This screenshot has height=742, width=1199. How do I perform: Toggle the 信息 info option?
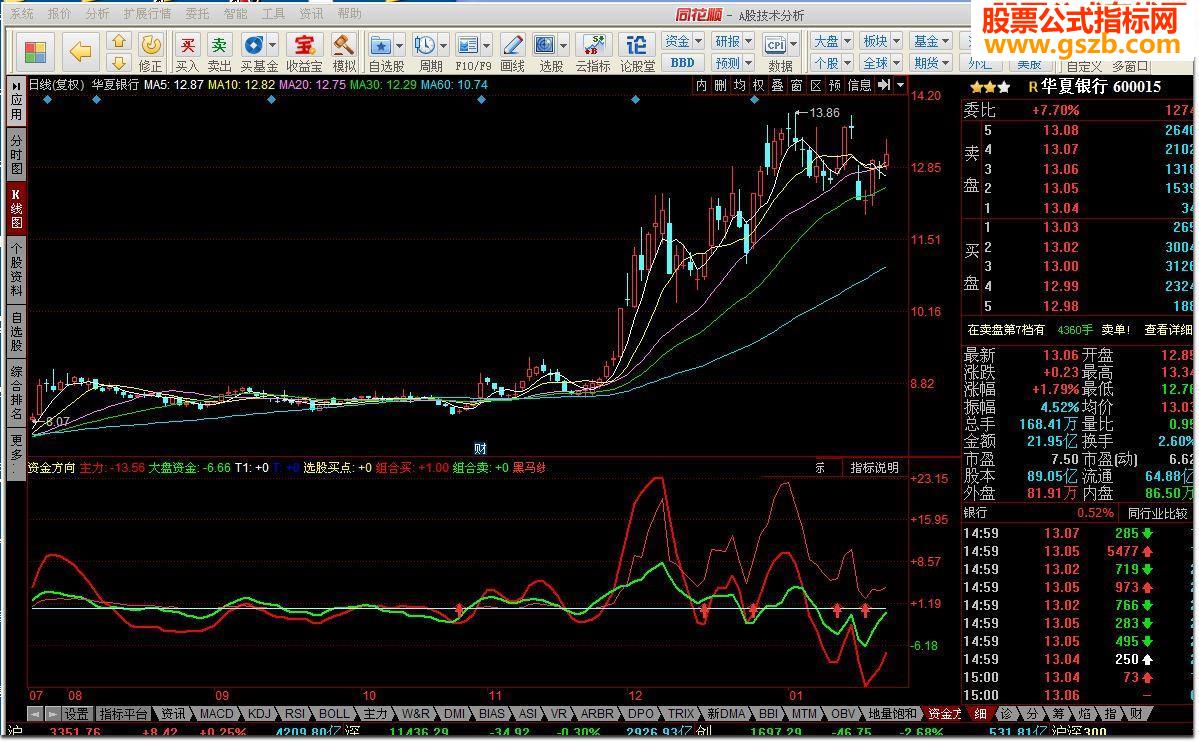[859, 85]
